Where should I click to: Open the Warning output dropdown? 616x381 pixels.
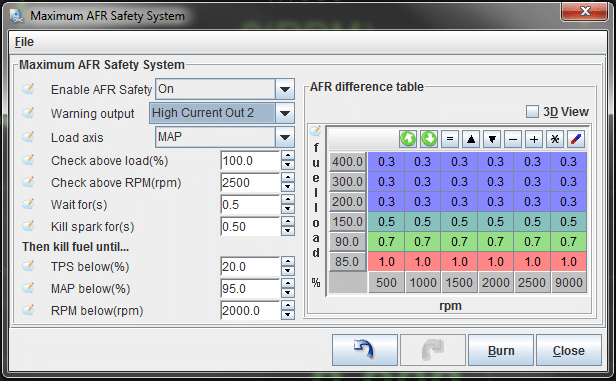(285, 113)
